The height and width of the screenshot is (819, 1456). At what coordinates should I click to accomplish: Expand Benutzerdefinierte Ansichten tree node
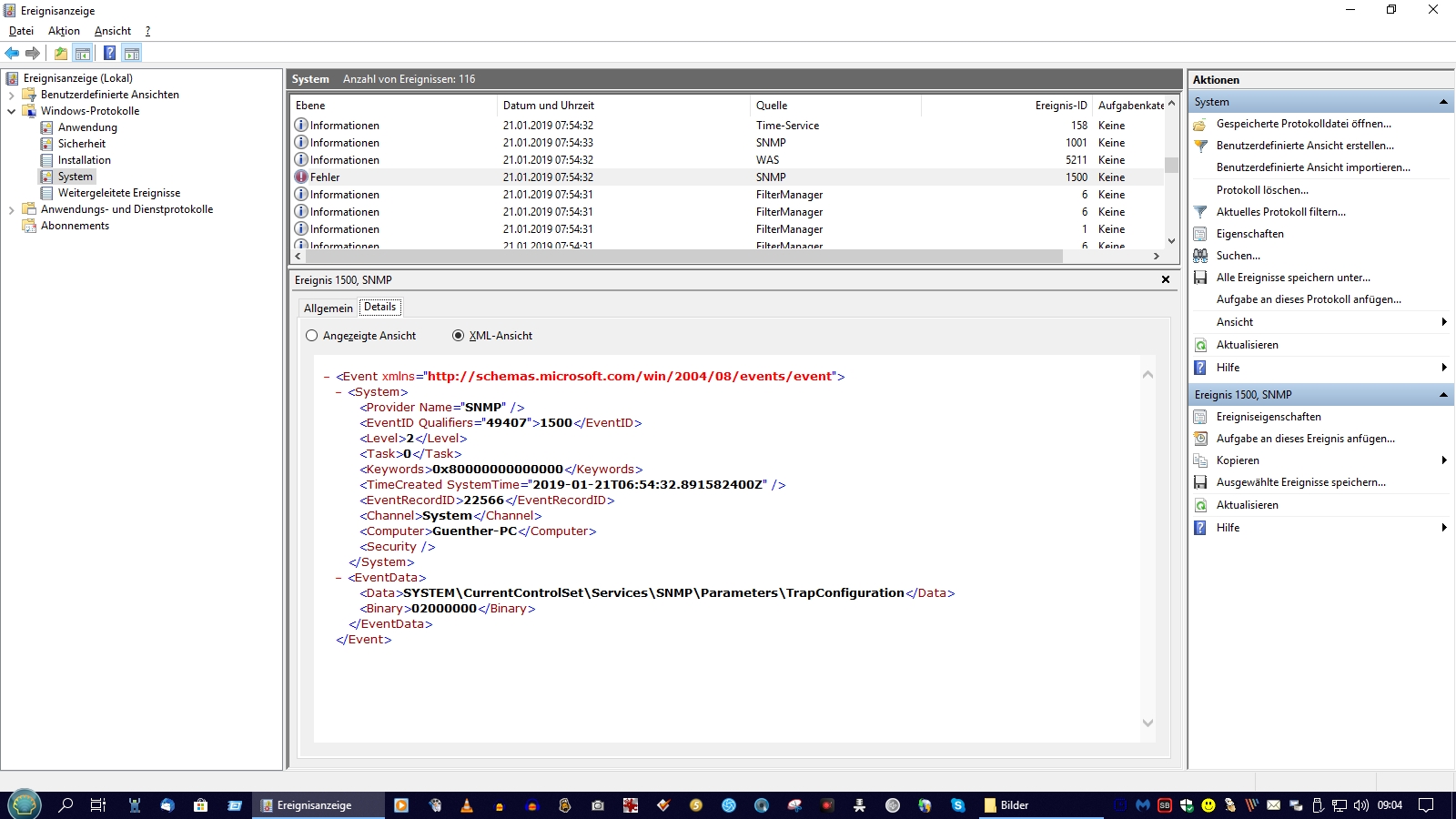tap(11, 95)
